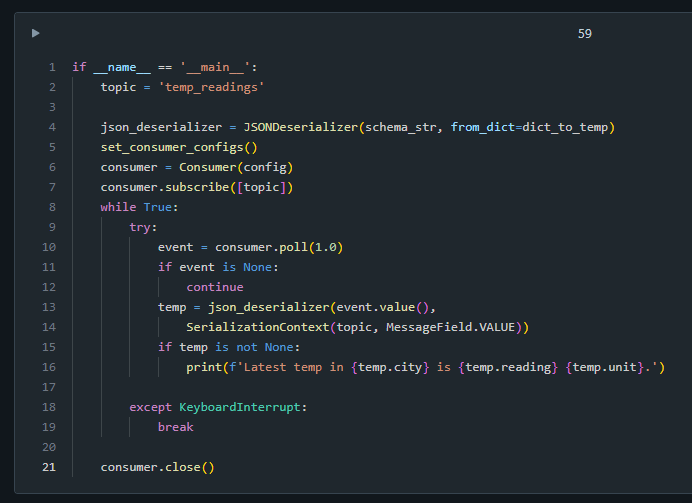Click the while True statement

pos(139,207)
